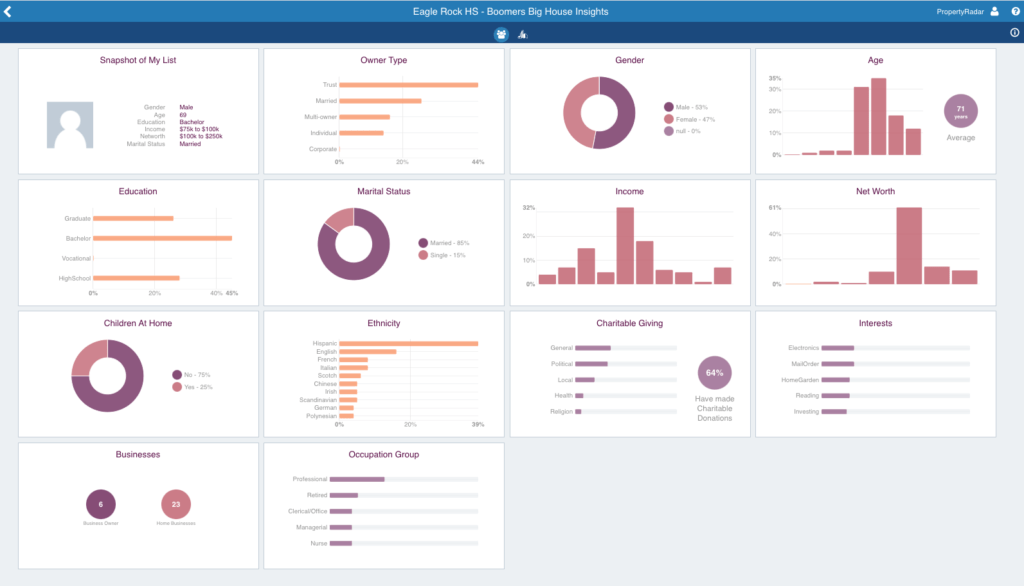Select the Snapshot of My List heading
1024x586 pixels.
coord(138,60)
